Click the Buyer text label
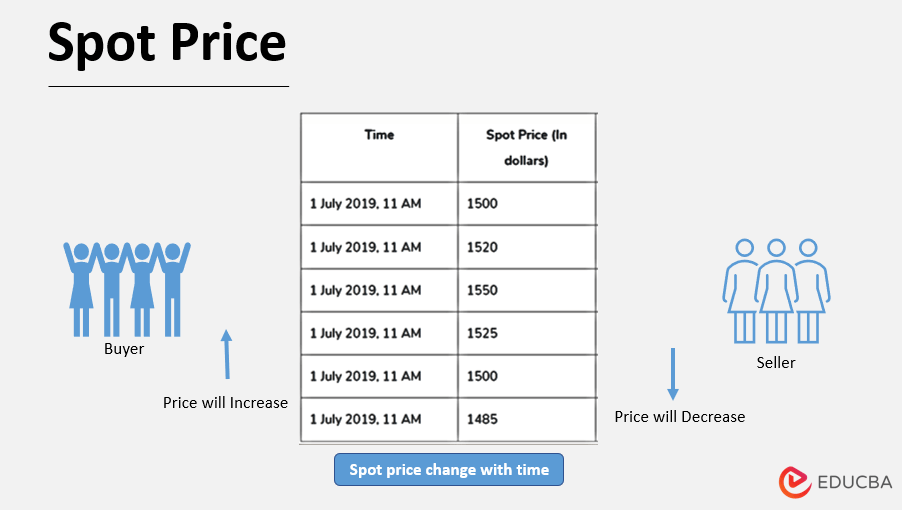This screenshot has height=510, width=902. (x=124, y=350)
